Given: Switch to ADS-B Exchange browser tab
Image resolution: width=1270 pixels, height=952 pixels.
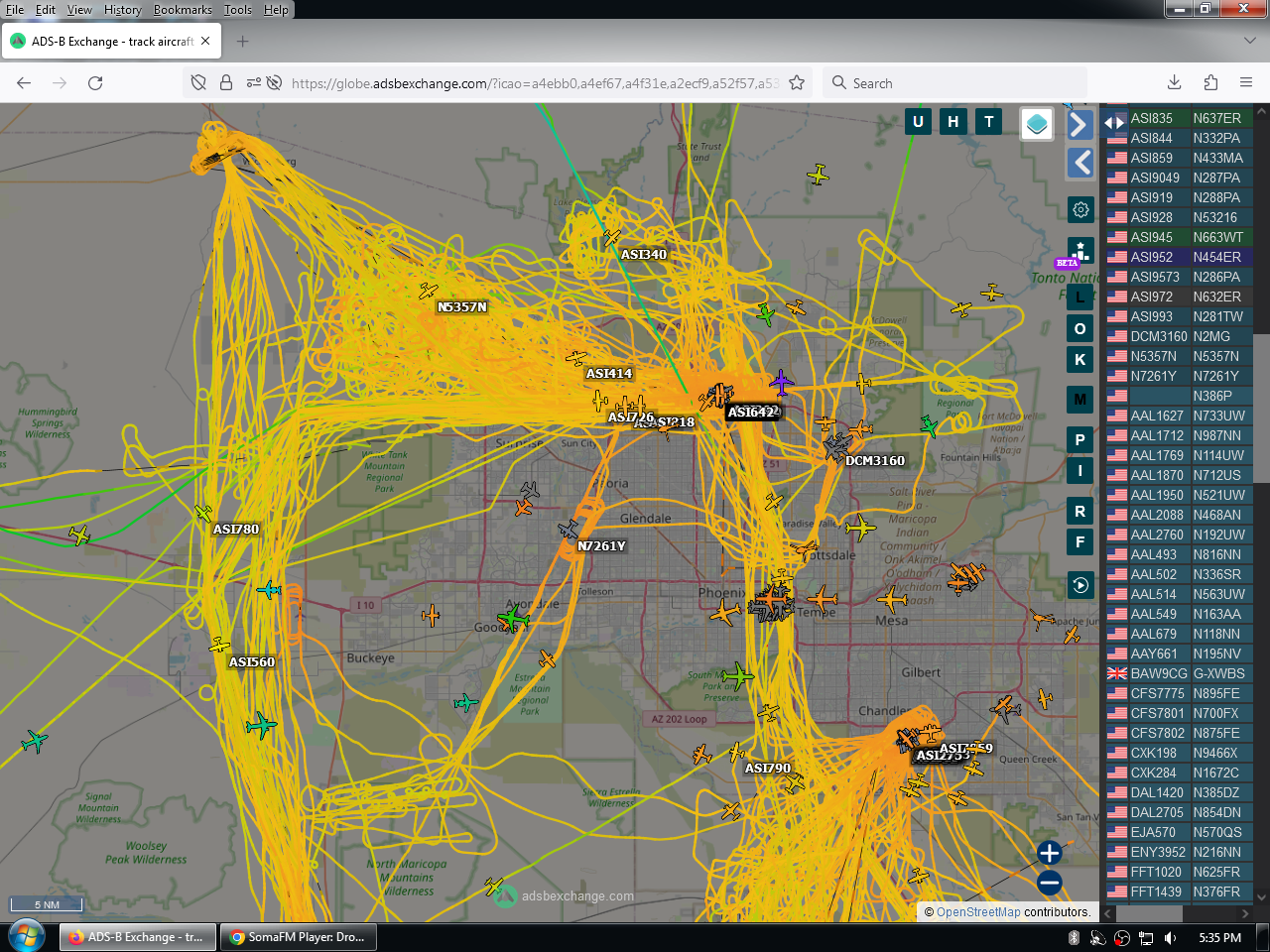Looking at the screenshot, I should [111, 42].
